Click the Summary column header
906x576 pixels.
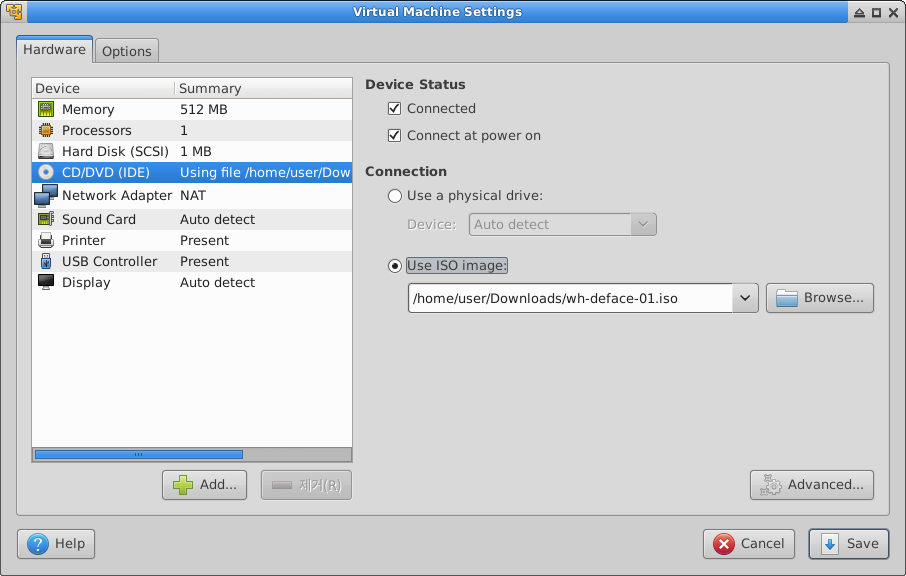point(263,88)
